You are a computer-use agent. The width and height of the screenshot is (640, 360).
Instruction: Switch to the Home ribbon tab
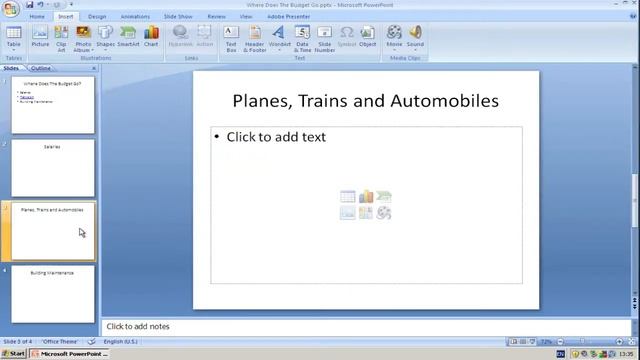(x=37, y=16)
